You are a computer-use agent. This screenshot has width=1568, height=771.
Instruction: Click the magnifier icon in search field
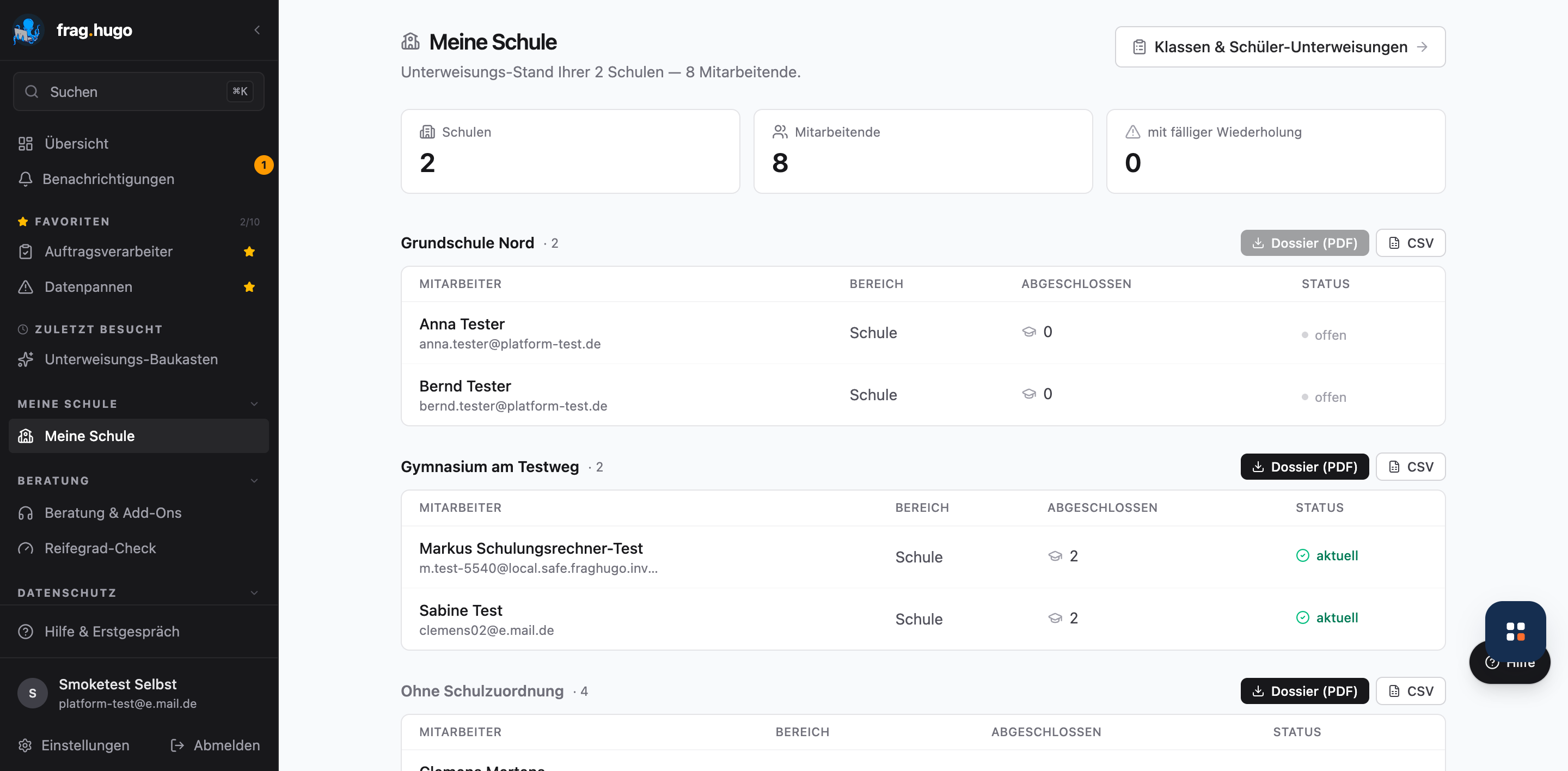click(32, 92)
